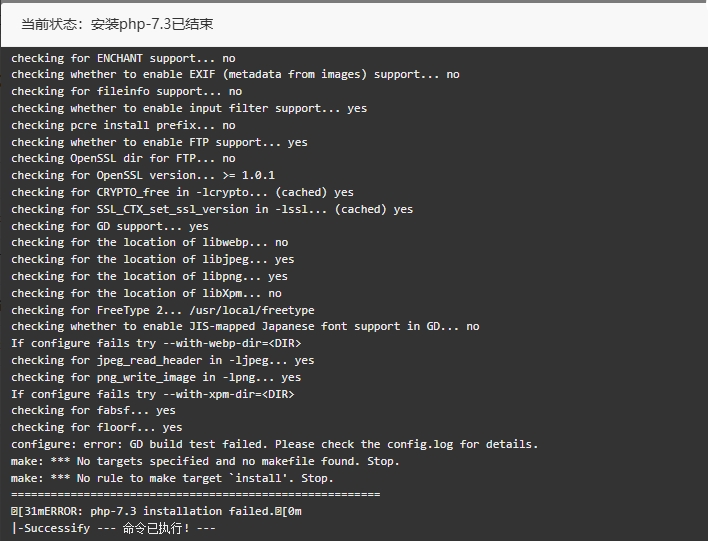Click the GD support yes line
708x541 pixels.
pos(110,226)
